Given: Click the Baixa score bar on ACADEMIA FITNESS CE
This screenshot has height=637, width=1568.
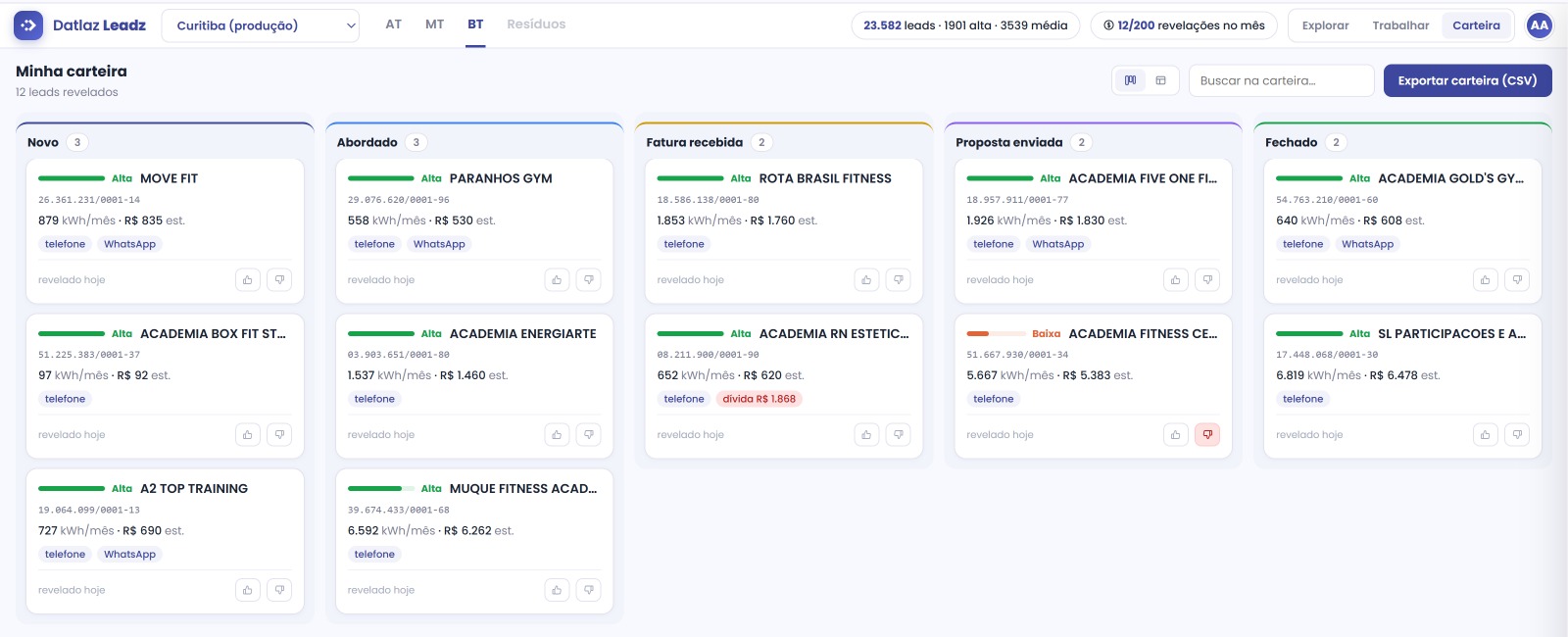Looking at the screenshot, I should [996, 334].
